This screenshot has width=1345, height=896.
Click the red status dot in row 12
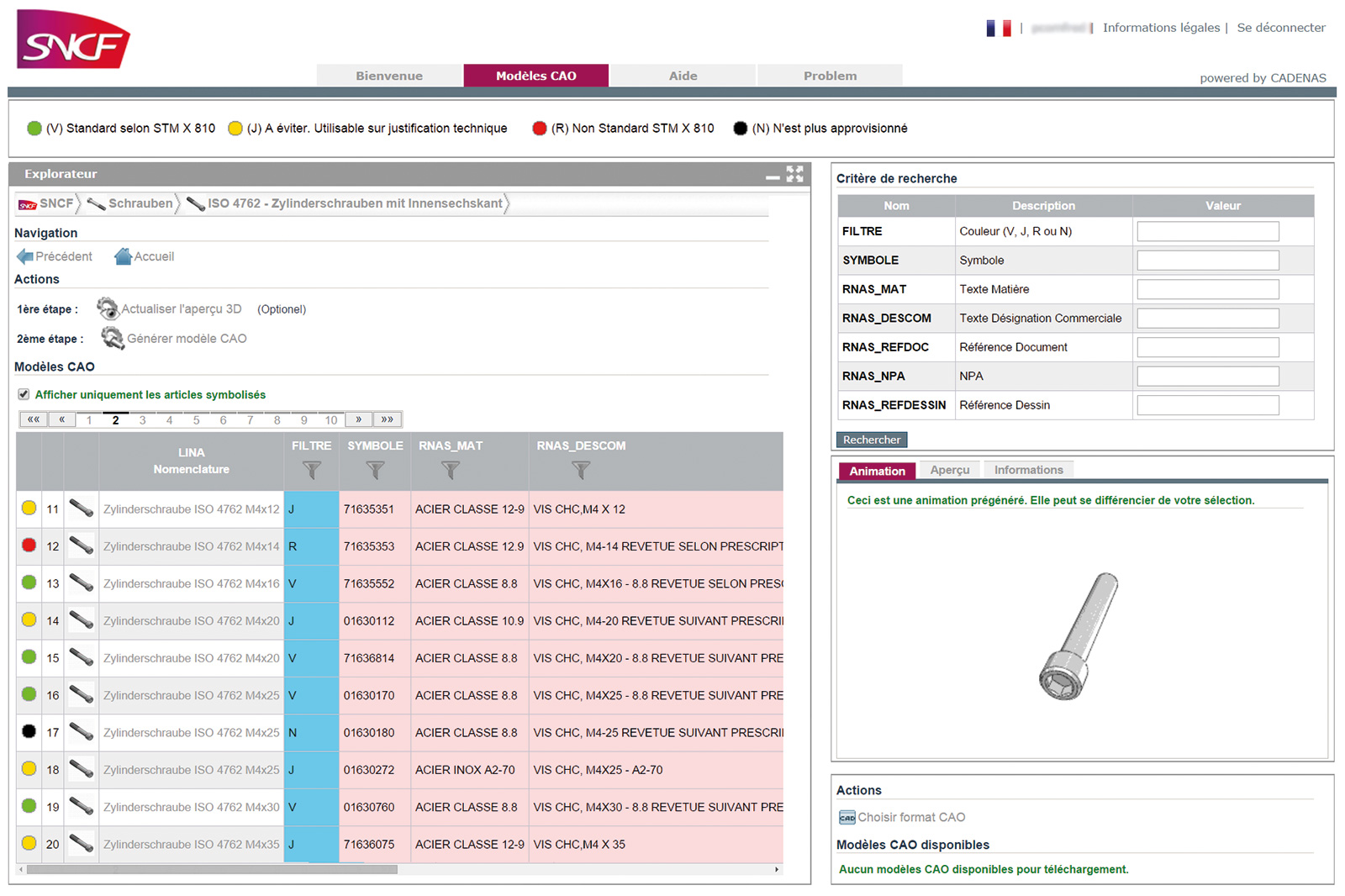coord(29,546)
